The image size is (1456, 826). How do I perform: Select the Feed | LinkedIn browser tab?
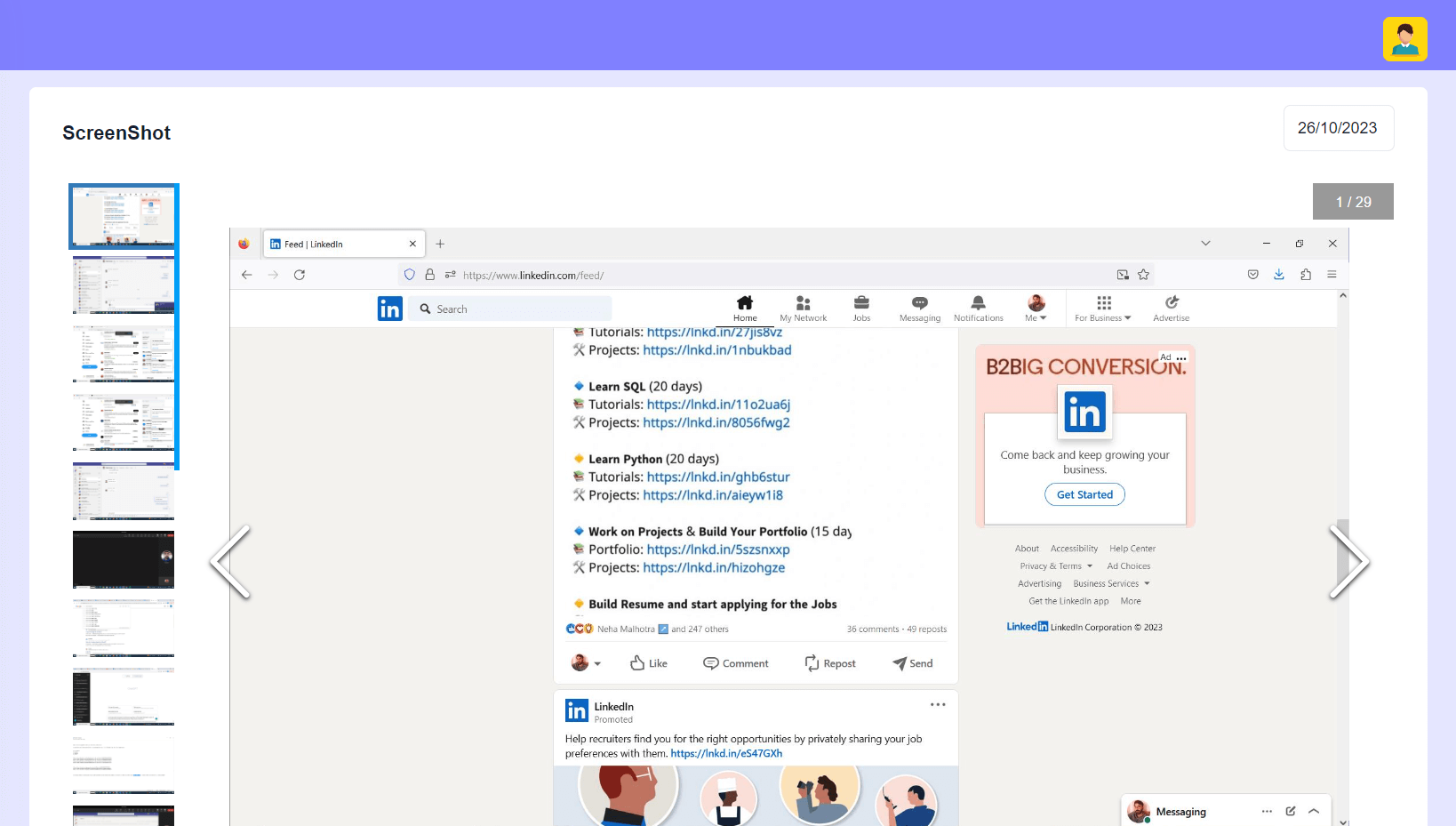[x=344, y=244]
